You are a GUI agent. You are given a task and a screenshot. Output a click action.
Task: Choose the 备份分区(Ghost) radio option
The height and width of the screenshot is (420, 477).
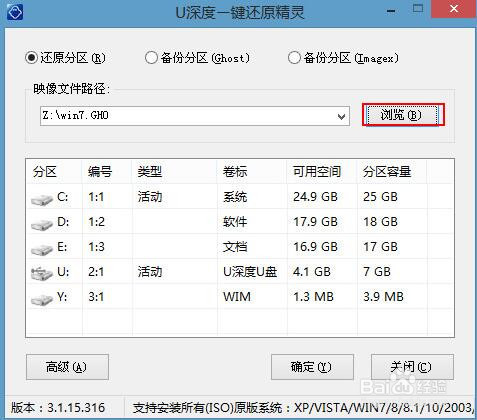[151, 58]
